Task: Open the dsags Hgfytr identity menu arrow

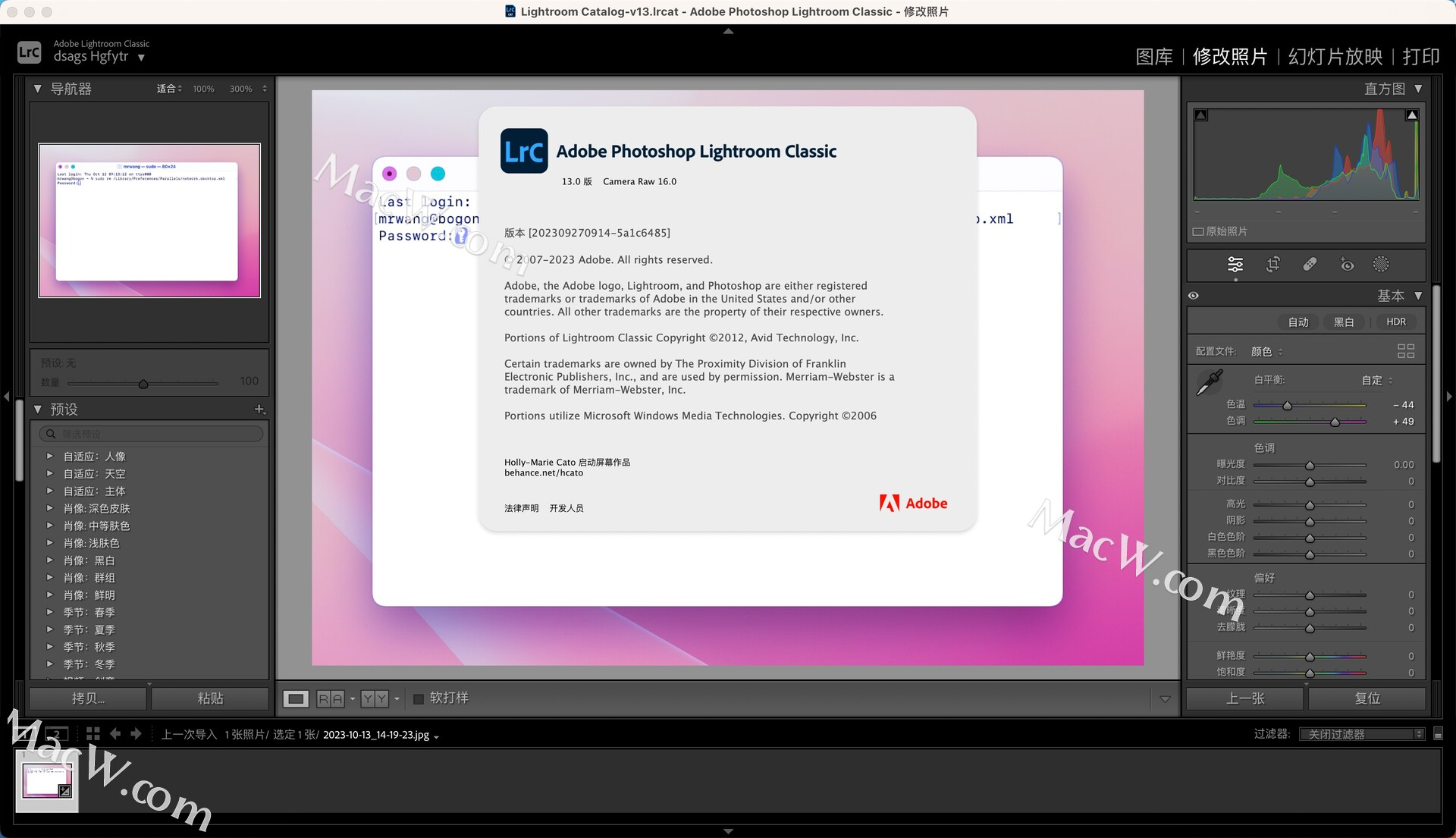Action: pos(141,58)
